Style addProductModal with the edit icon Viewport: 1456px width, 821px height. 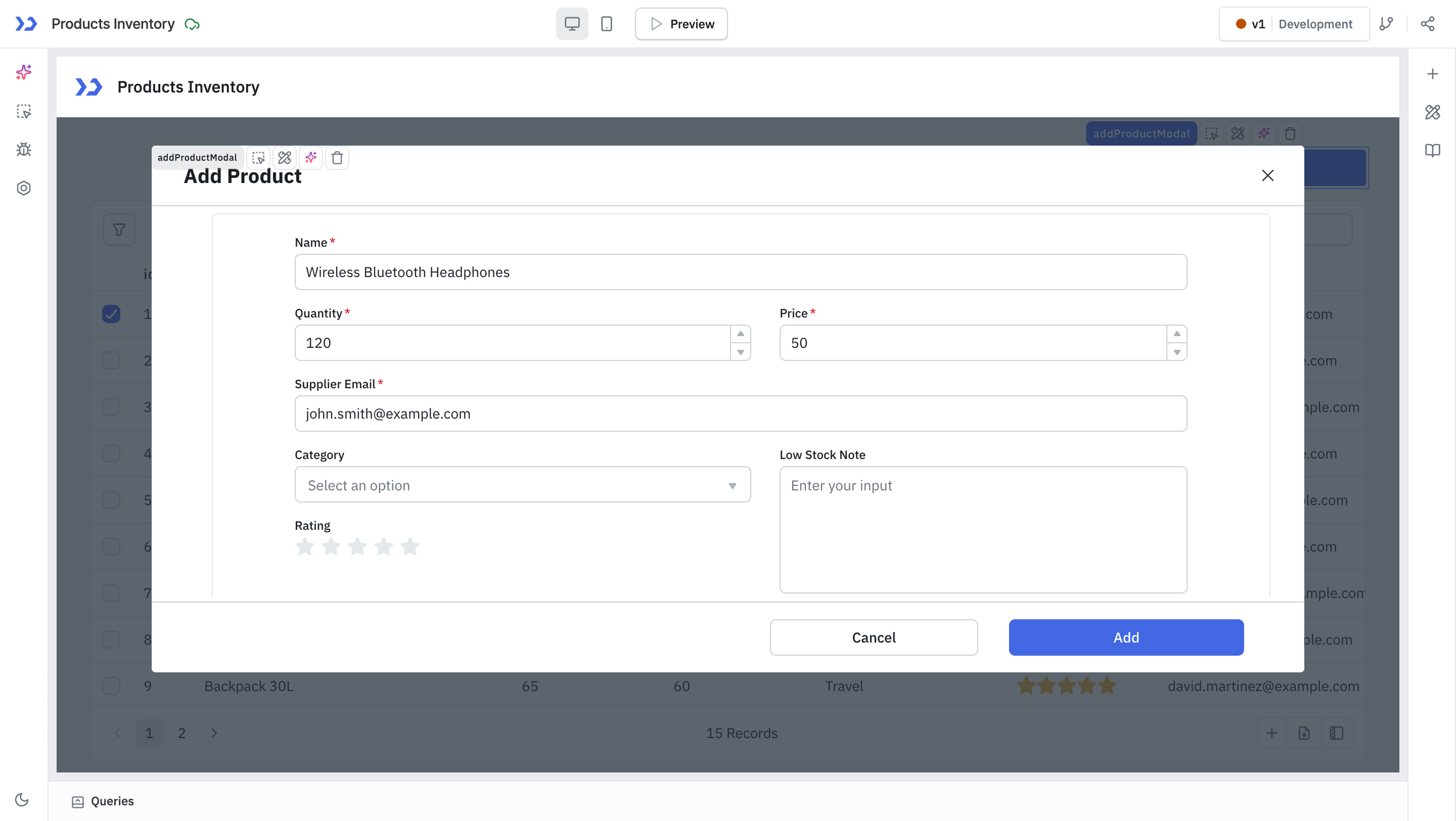tap(284, 158)
